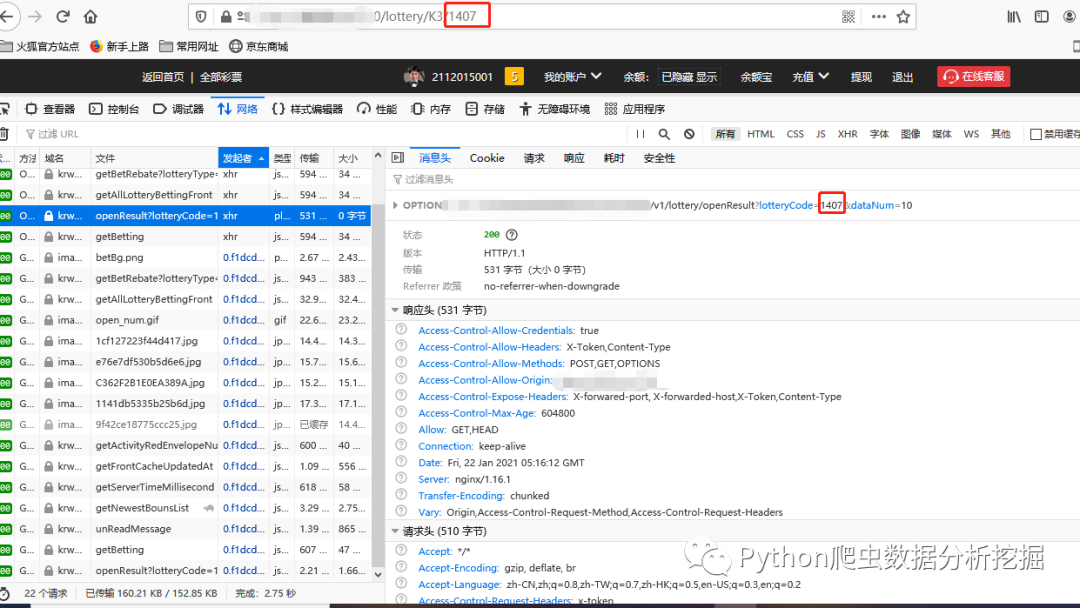
Task: Filter requests by 图像 type
Action: tap(910, 134)
